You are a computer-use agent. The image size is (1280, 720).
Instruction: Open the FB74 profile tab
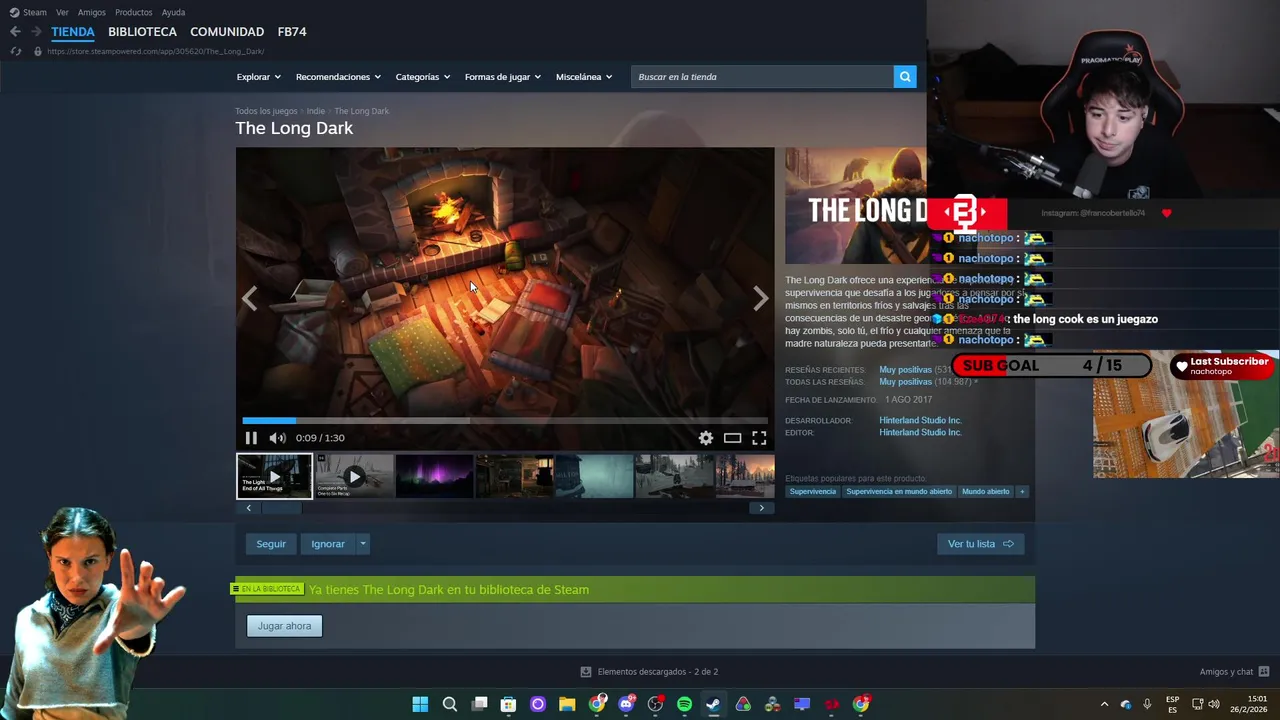pyautogui.click(x=292, y=32)
